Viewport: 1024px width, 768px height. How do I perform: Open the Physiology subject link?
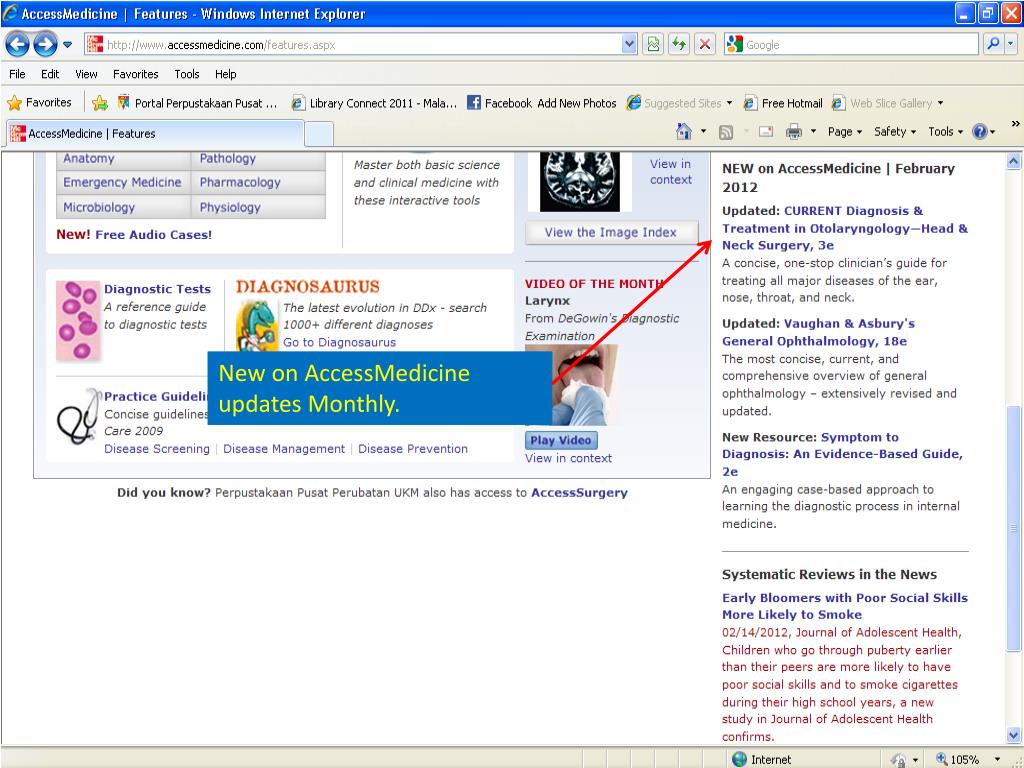tap(230, 207)
